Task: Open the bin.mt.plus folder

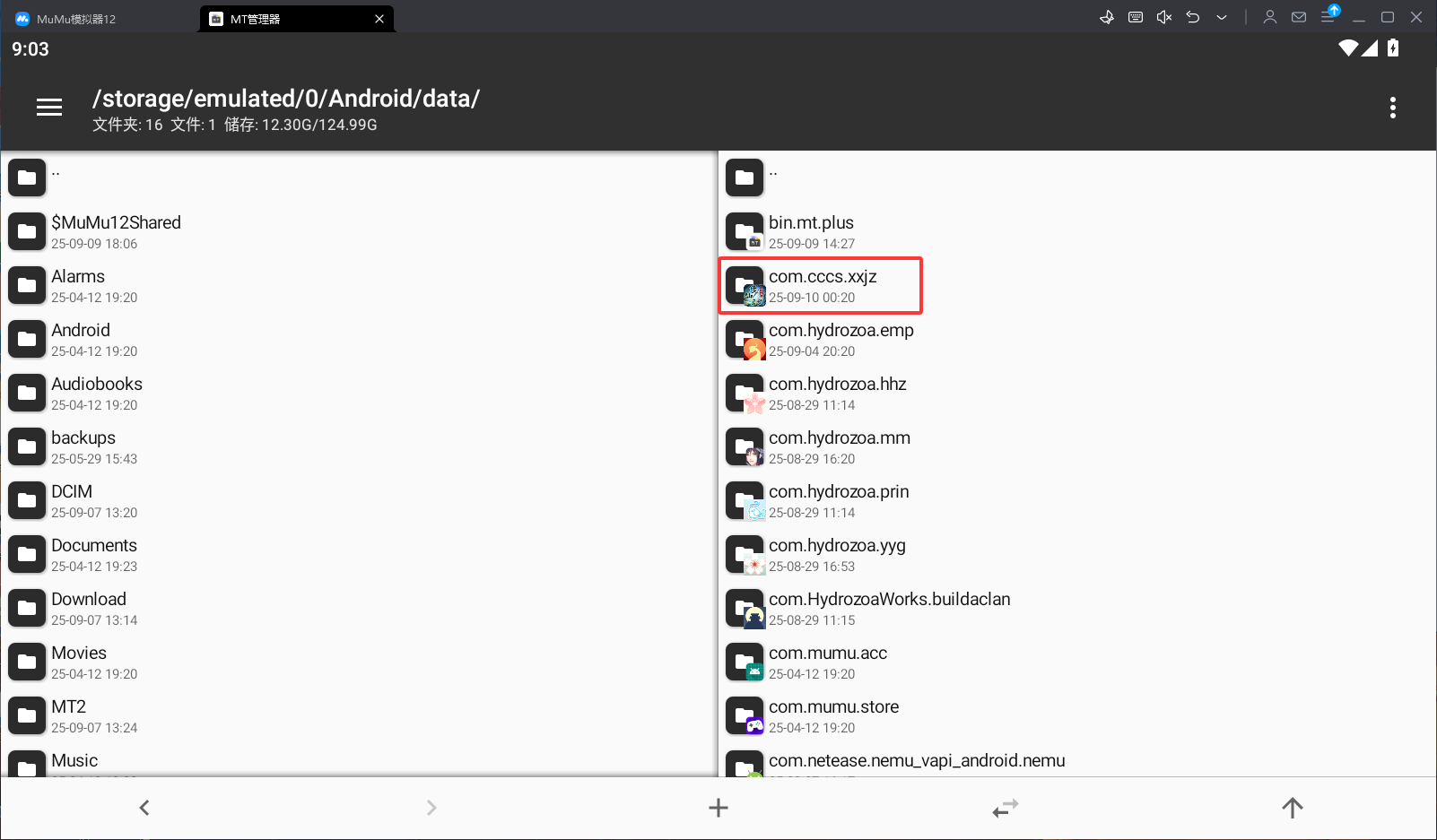Action: 1076,232
